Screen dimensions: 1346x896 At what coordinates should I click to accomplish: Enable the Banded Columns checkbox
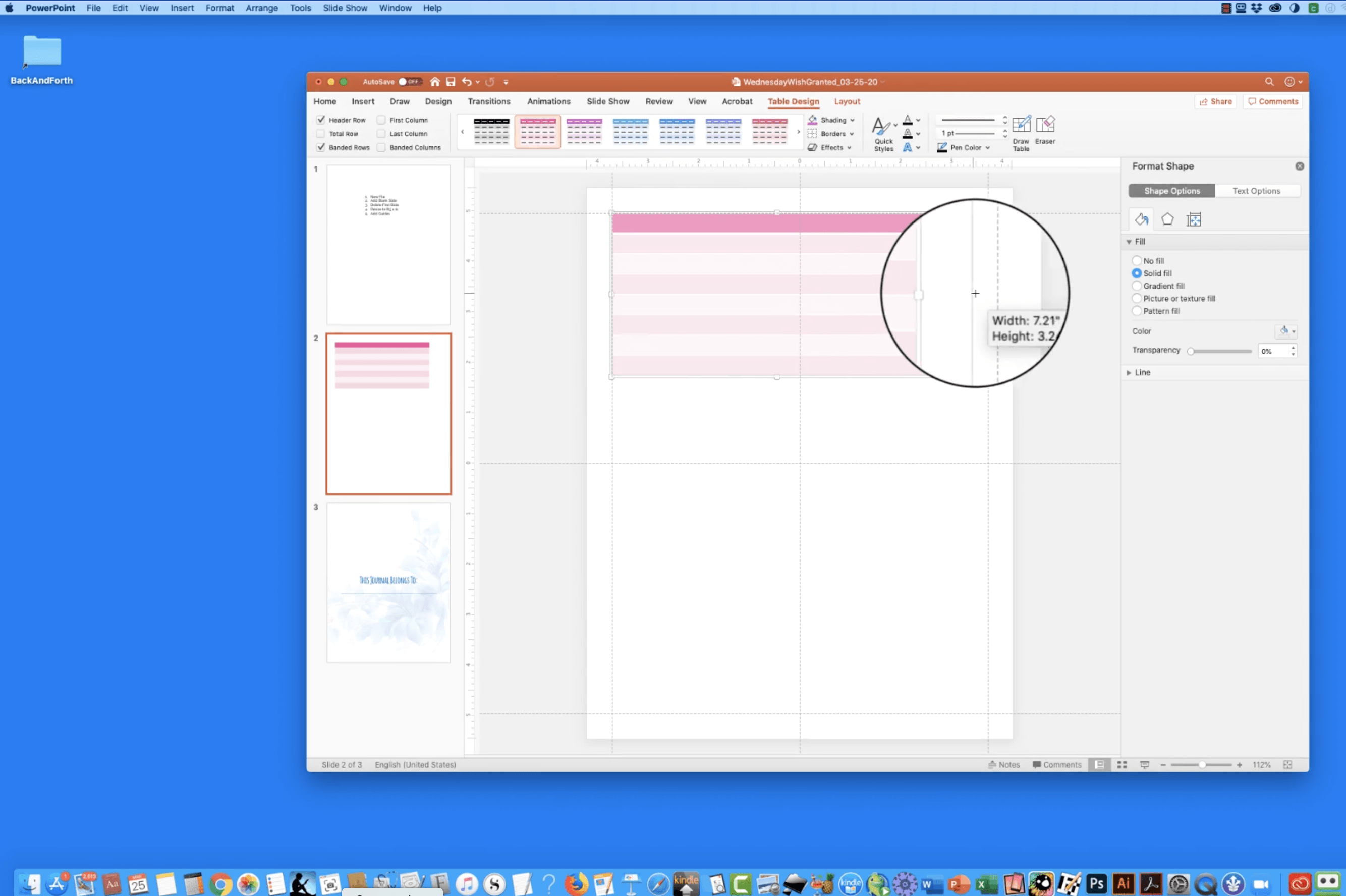coord(381,147)
